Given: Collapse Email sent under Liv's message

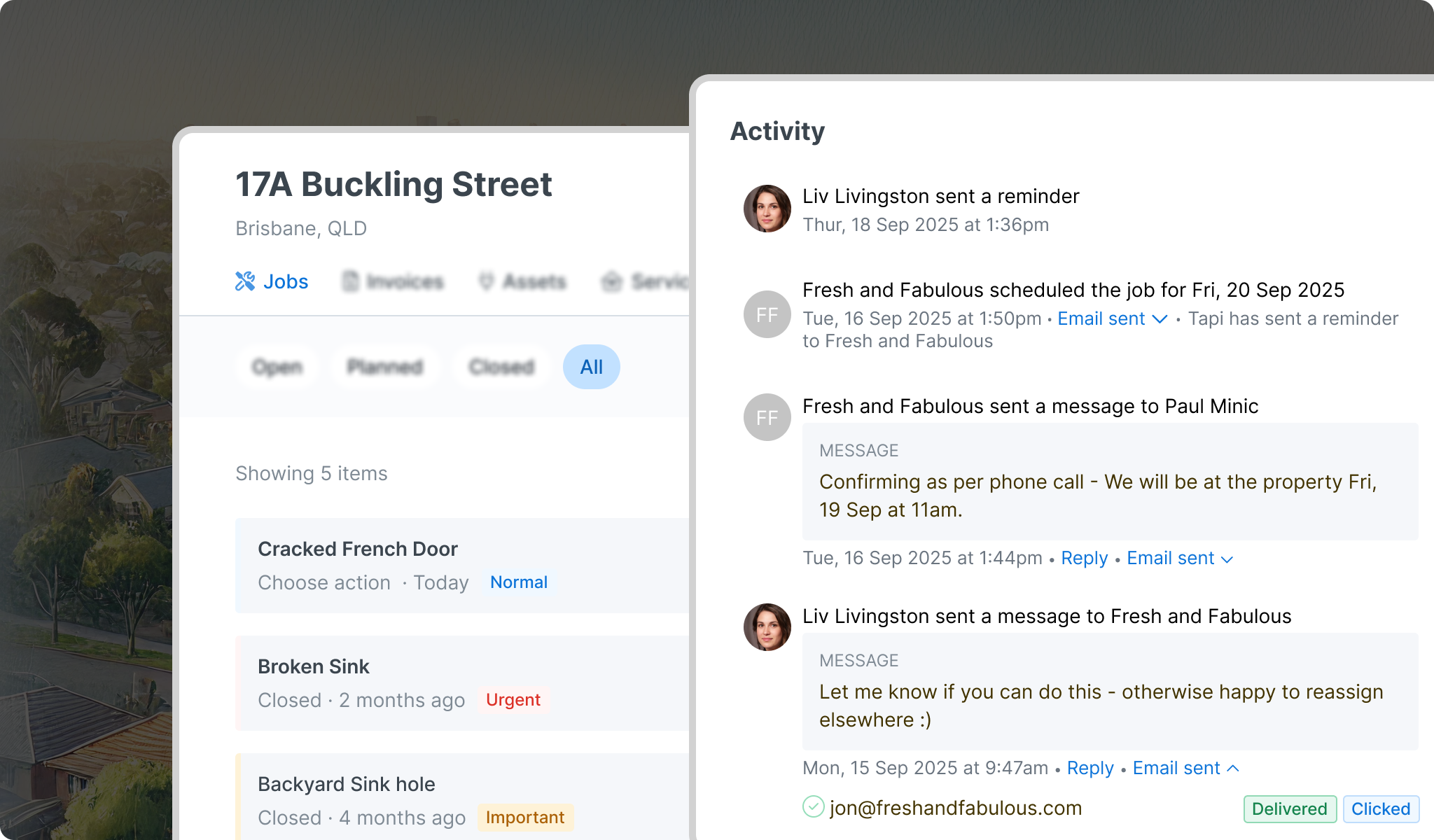Looking at the screenshot, I should (x=1185, y=768).
